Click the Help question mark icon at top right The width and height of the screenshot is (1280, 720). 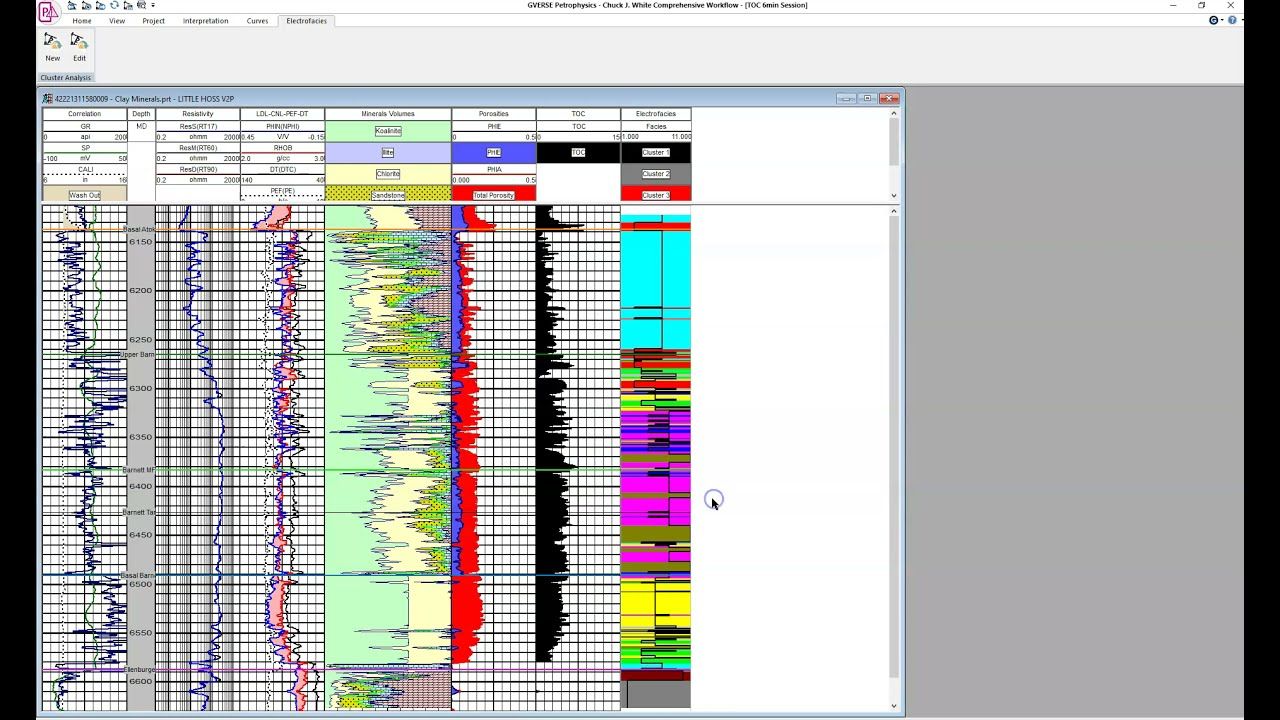coord(1230,20)
